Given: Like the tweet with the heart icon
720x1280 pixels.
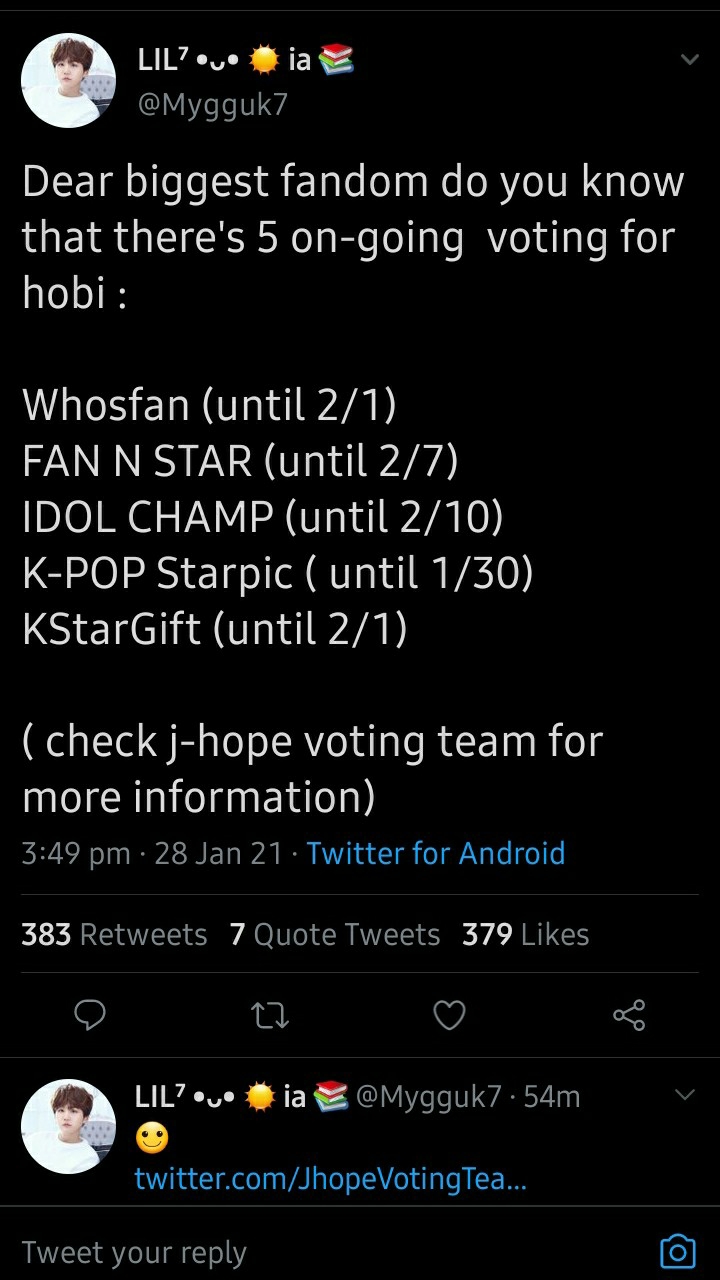Looking at the screenshot, I should (449, 1016).
